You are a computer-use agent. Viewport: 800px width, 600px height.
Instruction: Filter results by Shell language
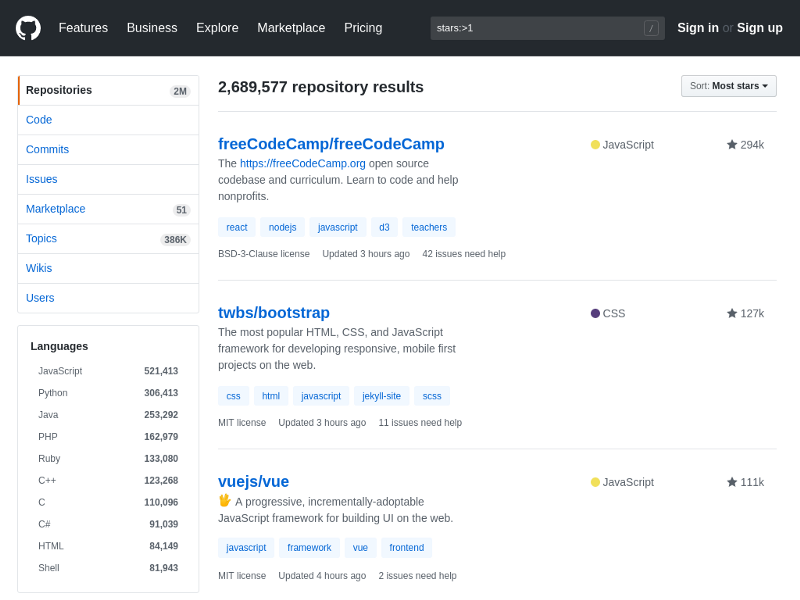click(x=108, y=568)
